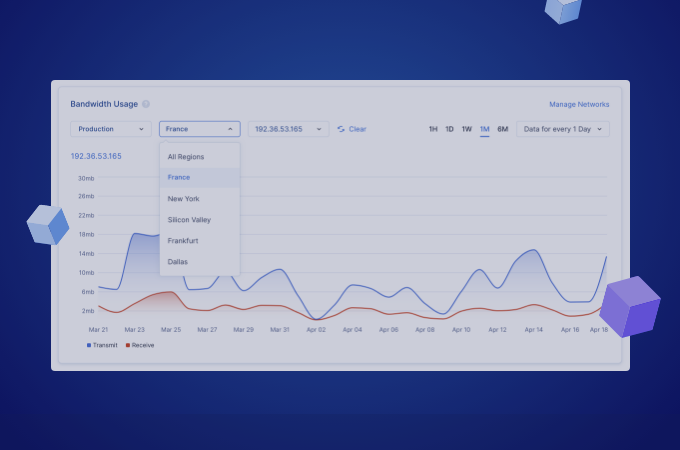Switch to the 1D time range
This screenshot has height=450, width=680.
(449, 129)
